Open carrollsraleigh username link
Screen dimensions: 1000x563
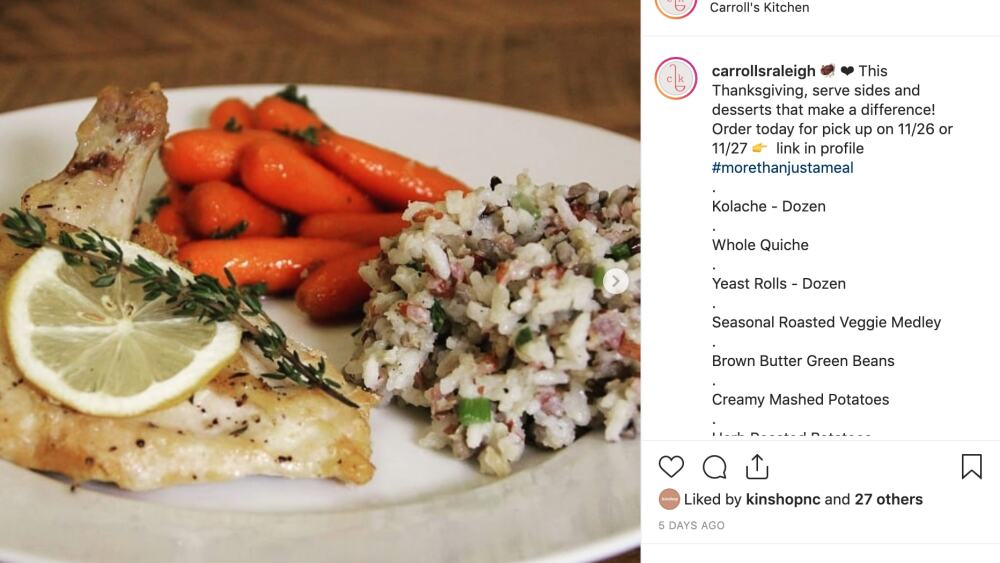pyautogui.click(x=763, y=71)
